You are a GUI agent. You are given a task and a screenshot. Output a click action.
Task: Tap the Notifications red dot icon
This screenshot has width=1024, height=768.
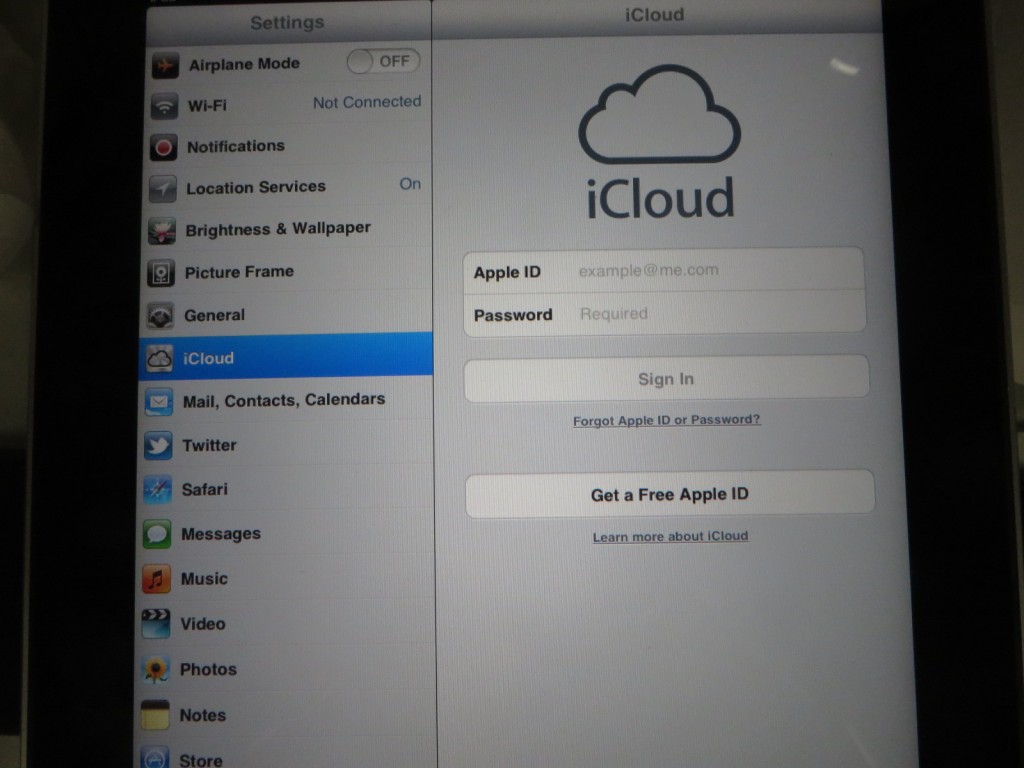pos(163,147)
